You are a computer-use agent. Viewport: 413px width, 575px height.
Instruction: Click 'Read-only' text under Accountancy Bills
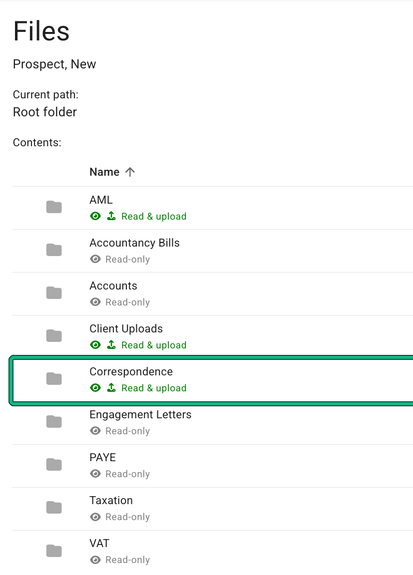tap(128, 259)
